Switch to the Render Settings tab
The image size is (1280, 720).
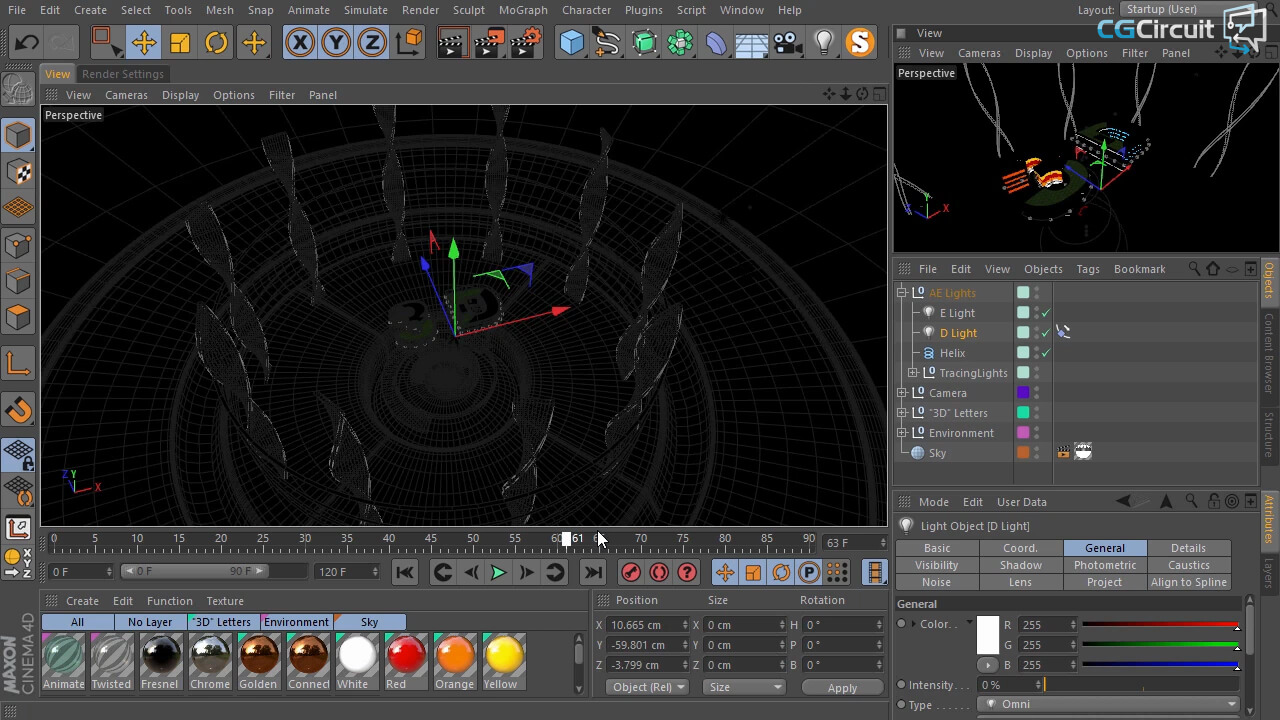(x=123, y=74)
